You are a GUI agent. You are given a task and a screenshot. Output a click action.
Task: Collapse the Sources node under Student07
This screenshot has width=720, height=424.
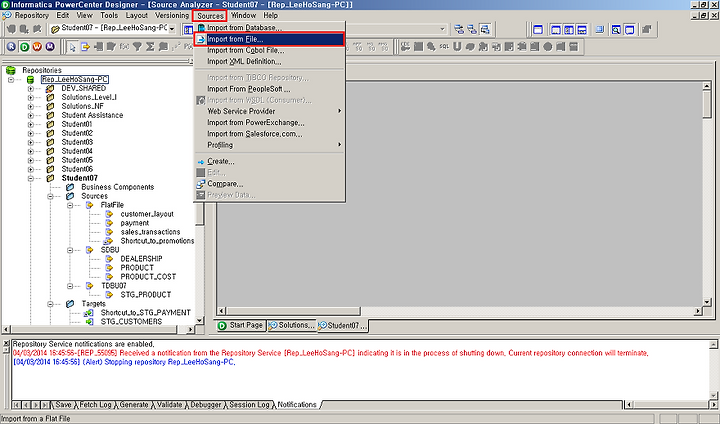[51, 196]
